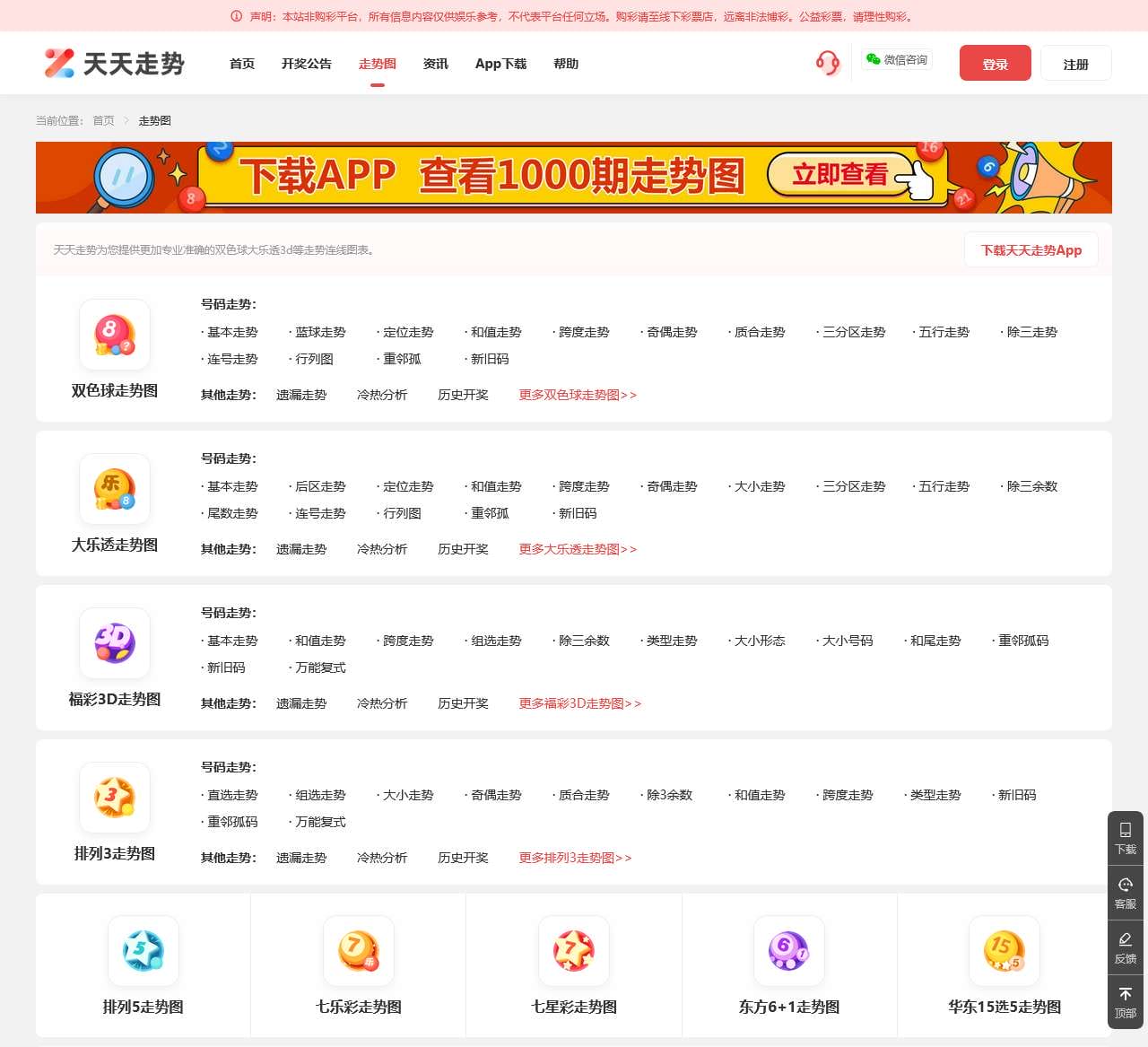Screen dimensions: 1148x1047
Task: Open the App下载 nav tab
Action: [x=500, y=64]
